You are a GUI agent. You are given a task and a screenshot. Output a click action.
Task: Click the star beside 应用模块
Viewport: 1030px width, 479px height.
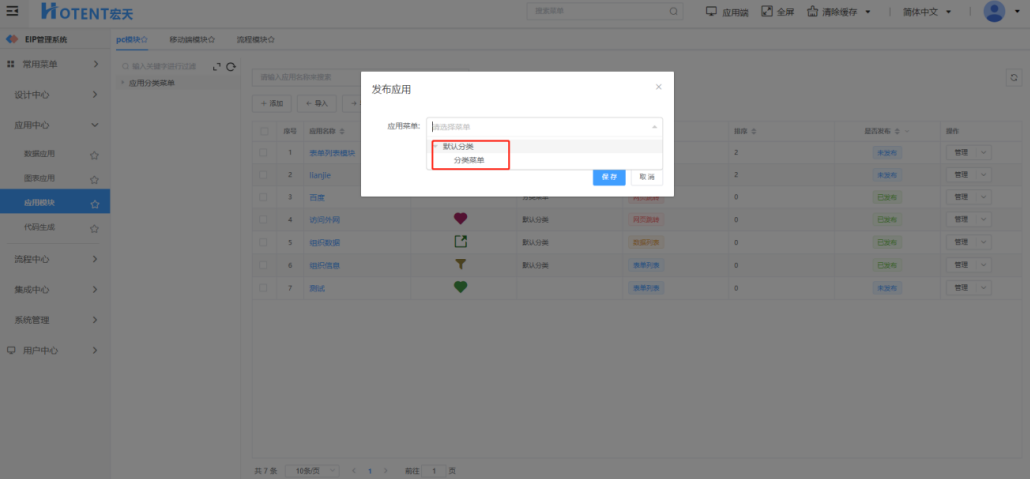94,204
